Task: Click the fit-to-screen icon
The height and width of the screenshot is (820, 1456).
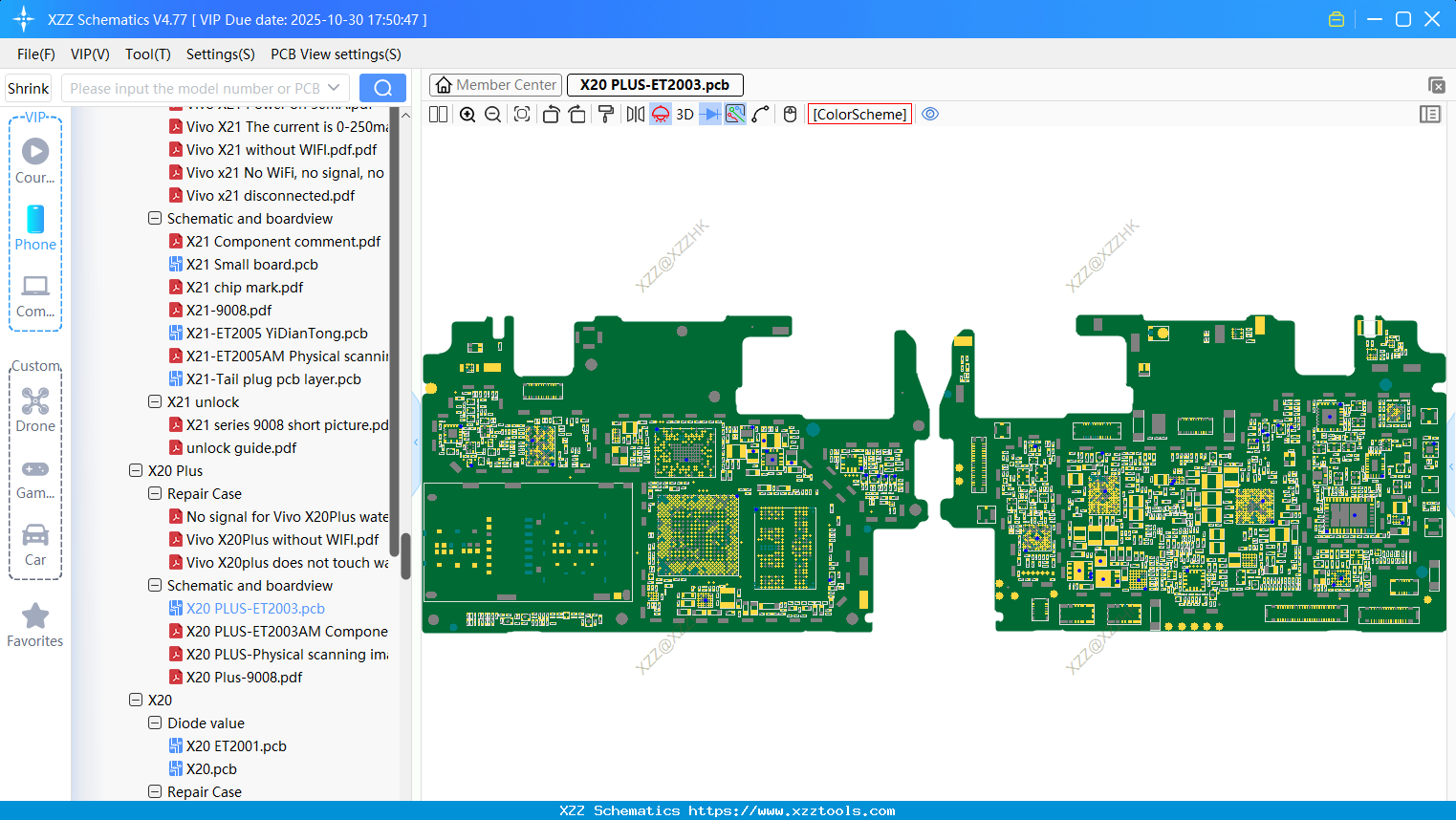Action: (x=522, y=115)
